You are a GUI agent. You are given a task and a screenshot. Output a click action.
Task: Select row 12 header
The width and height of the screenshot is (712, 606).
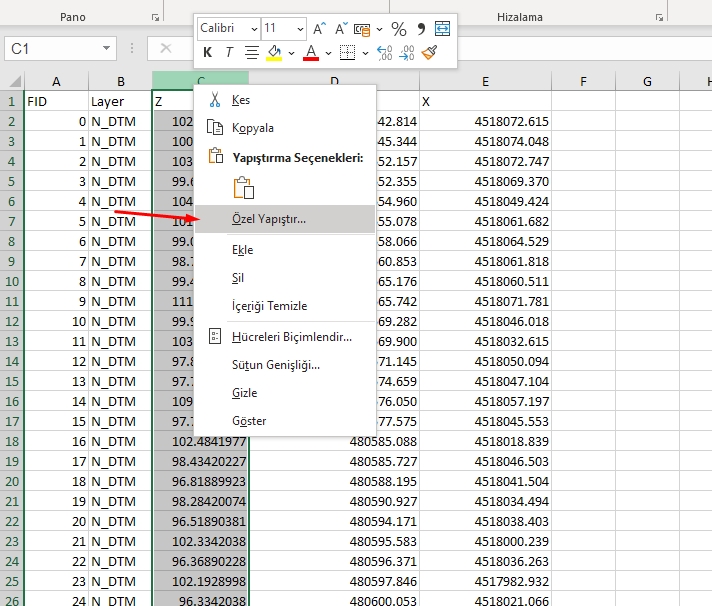click(12, 321)
